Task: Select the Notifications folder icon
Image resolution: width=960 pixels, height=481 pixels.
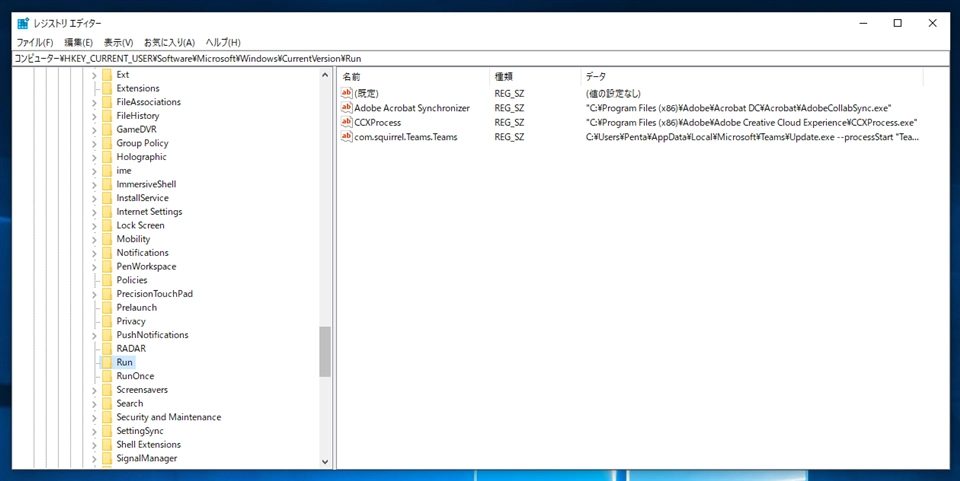Action: 107,253
